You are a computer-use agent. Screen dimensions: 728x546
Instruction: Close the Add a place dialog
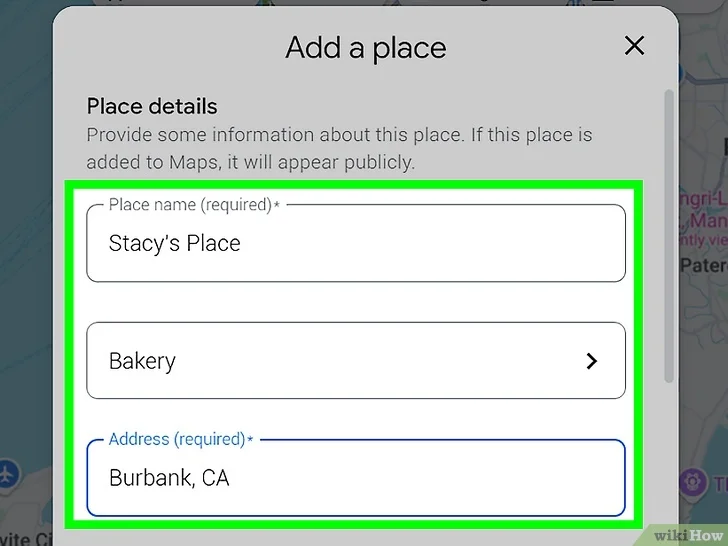[634, 46]
